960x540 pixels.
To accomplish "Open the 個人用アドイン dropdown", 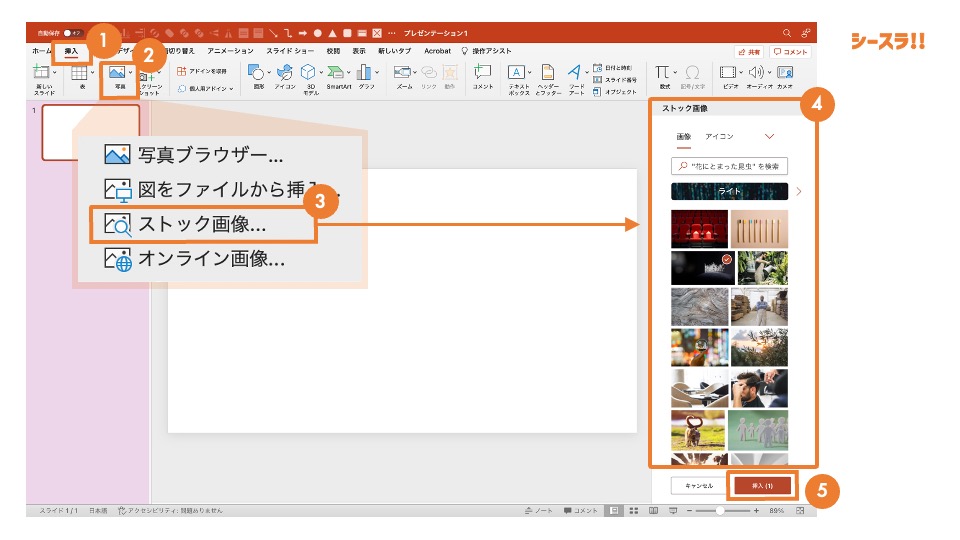I will point(206,89).
